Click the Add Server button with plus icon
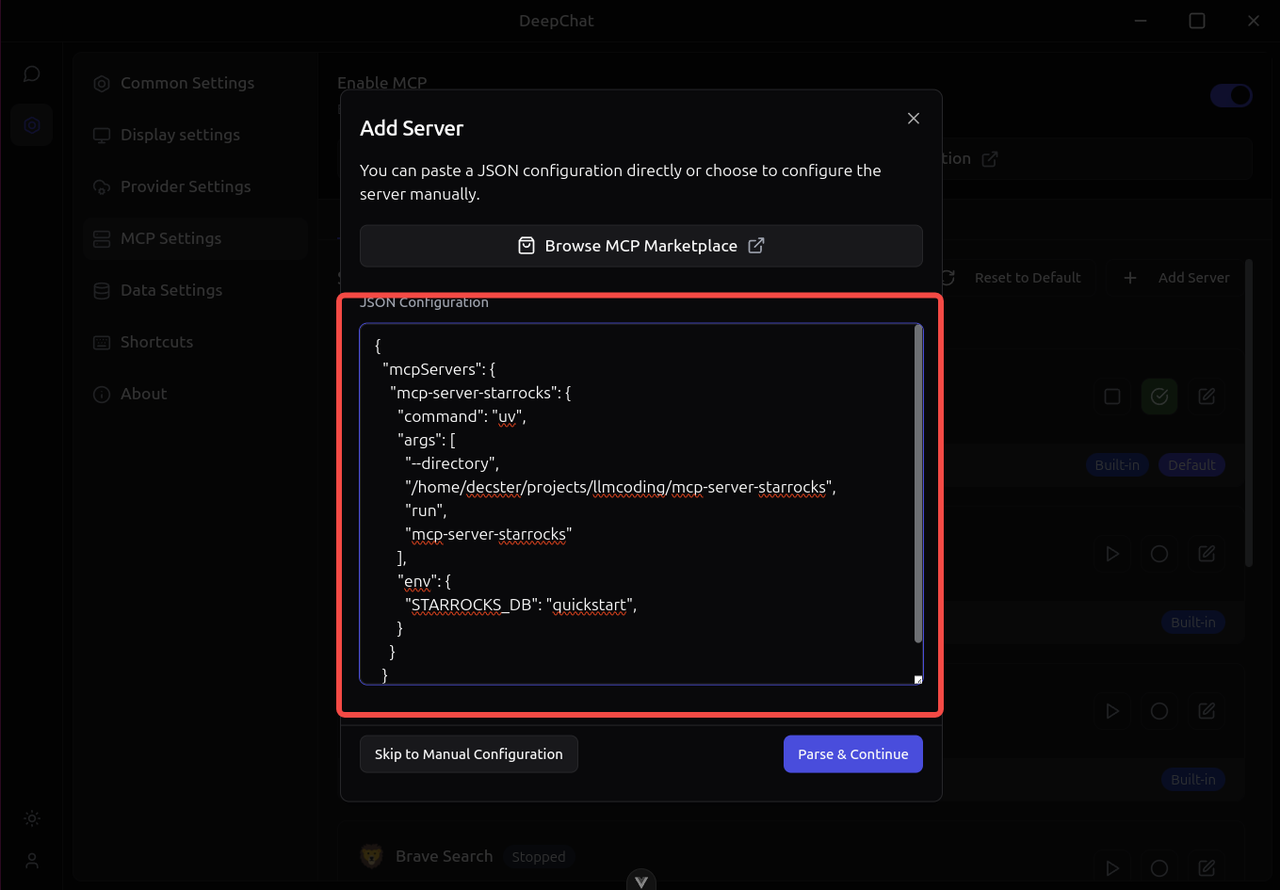The image size is (1280, 890). [1176, 278]
